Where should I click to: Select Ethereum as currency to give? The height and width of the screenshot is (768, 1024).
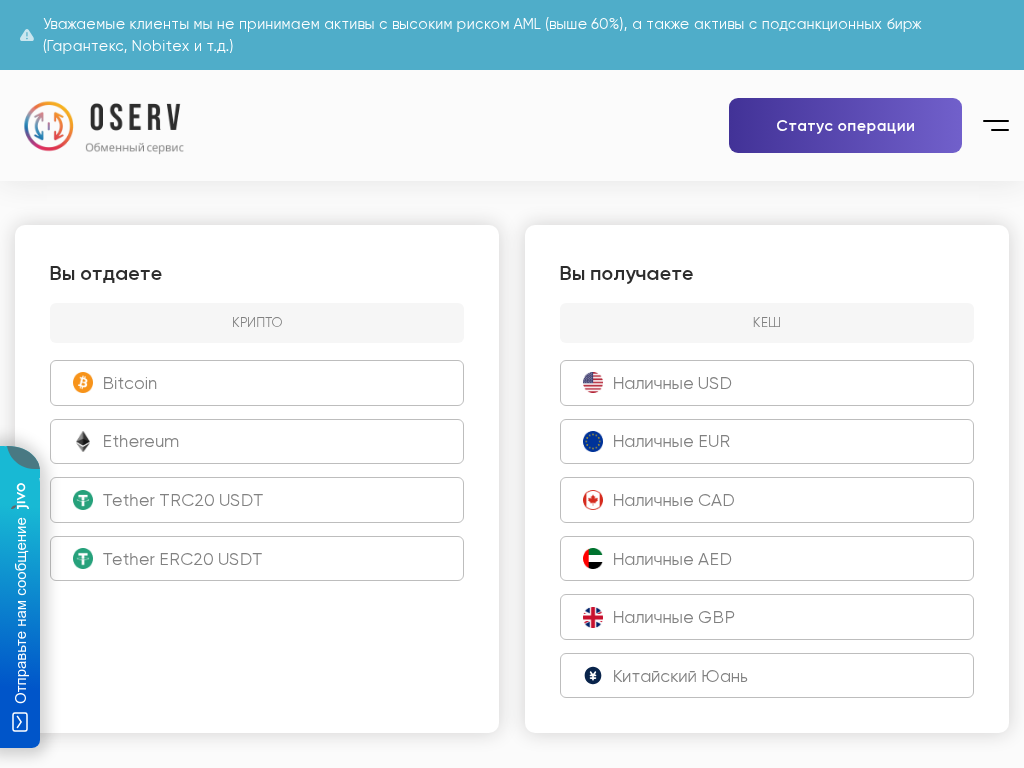[x=257, y=441]
